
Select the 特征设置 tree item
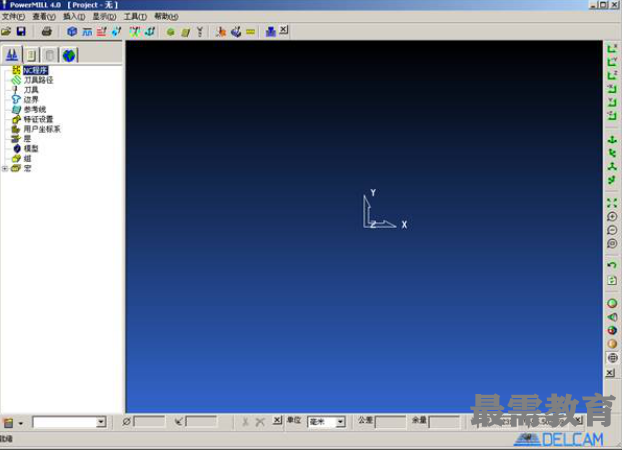(x=38, y=119)
